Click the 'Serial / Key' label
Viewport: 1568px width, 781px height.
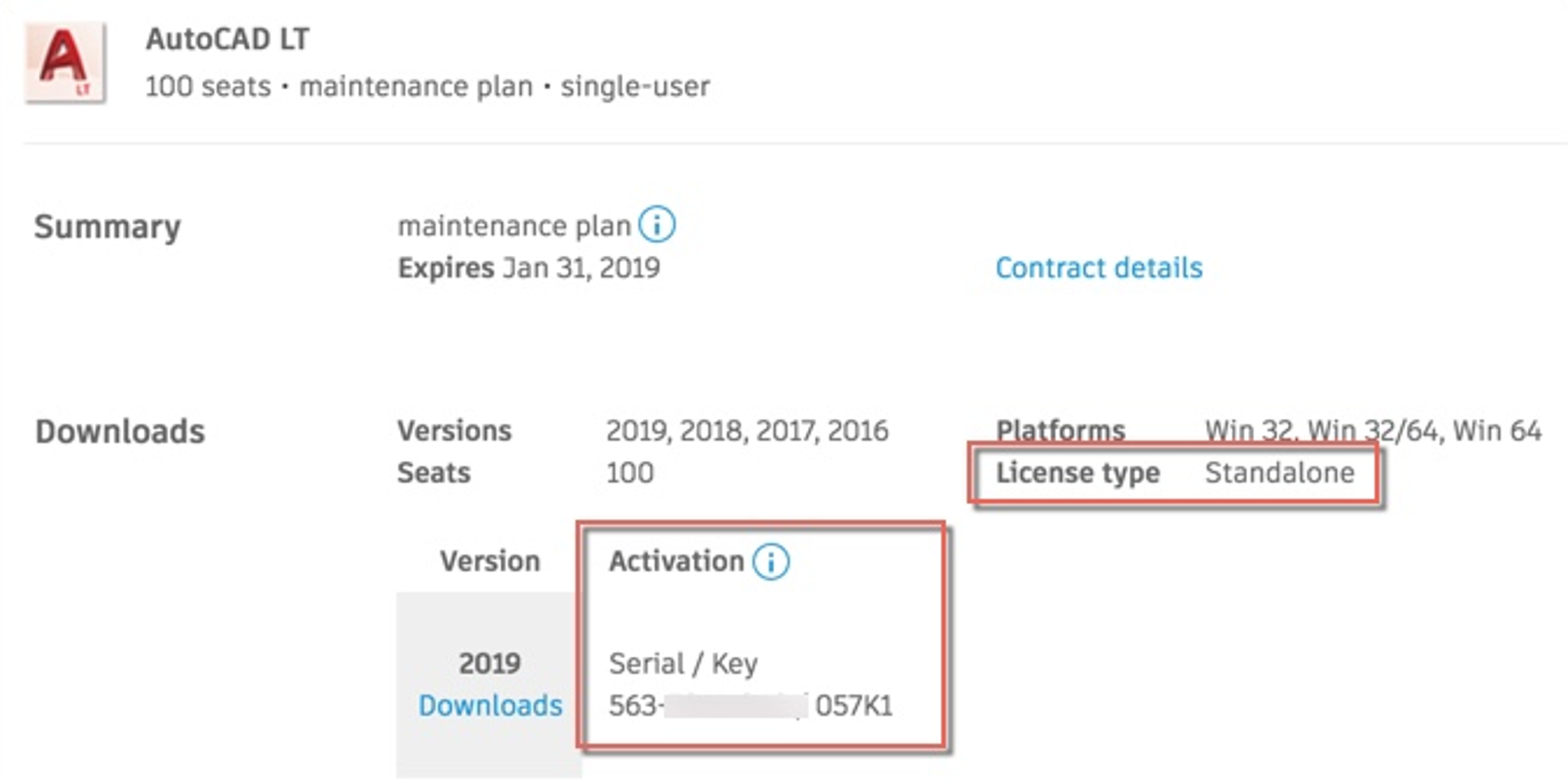(683, 664)
